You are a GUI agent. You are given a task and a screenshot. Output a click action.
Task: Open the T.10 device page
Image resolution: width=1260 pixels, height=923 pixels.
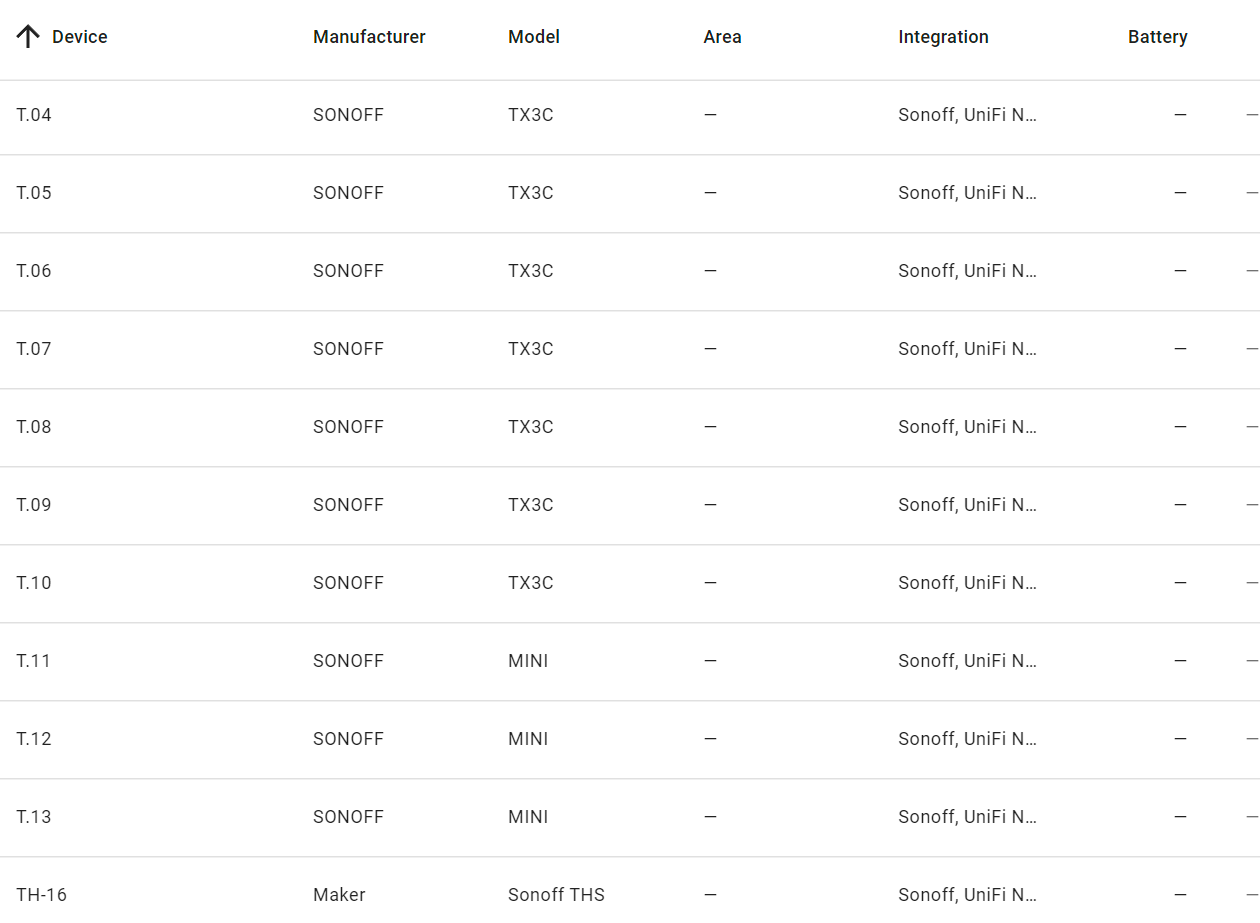(x=34, y=583)
